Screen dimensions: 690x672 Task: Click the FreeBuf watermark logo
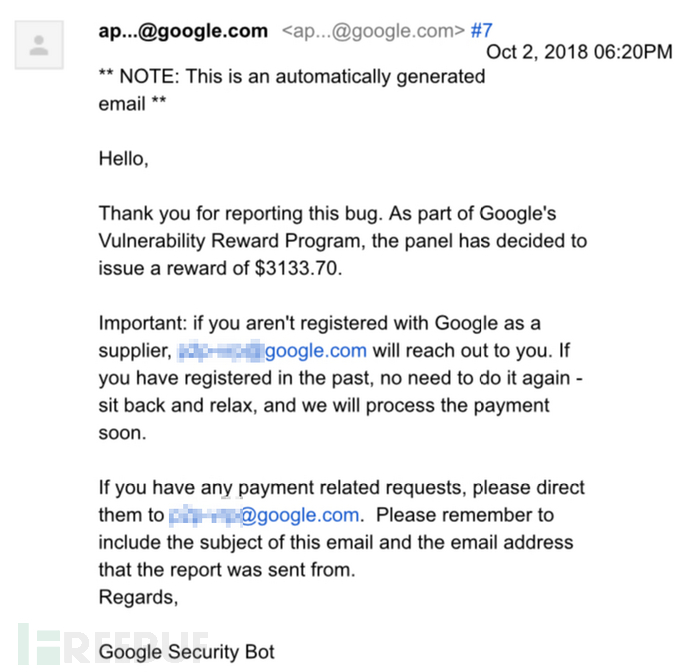(x=112, y=645)
